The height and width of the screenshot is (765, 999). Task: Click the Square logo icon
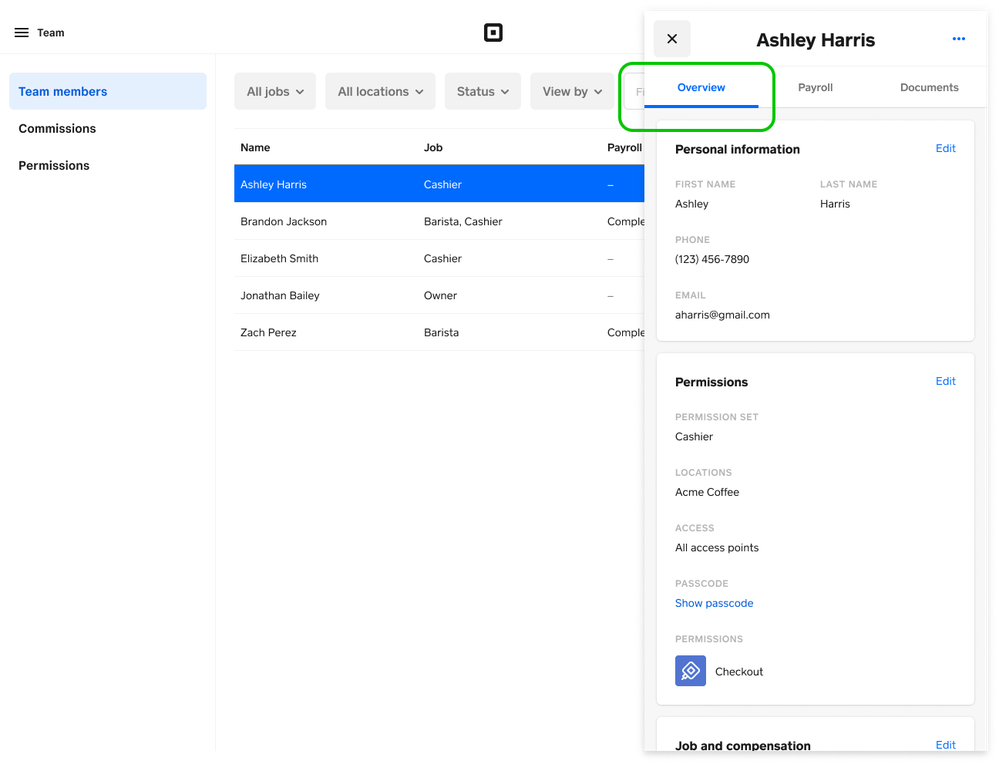493,33
